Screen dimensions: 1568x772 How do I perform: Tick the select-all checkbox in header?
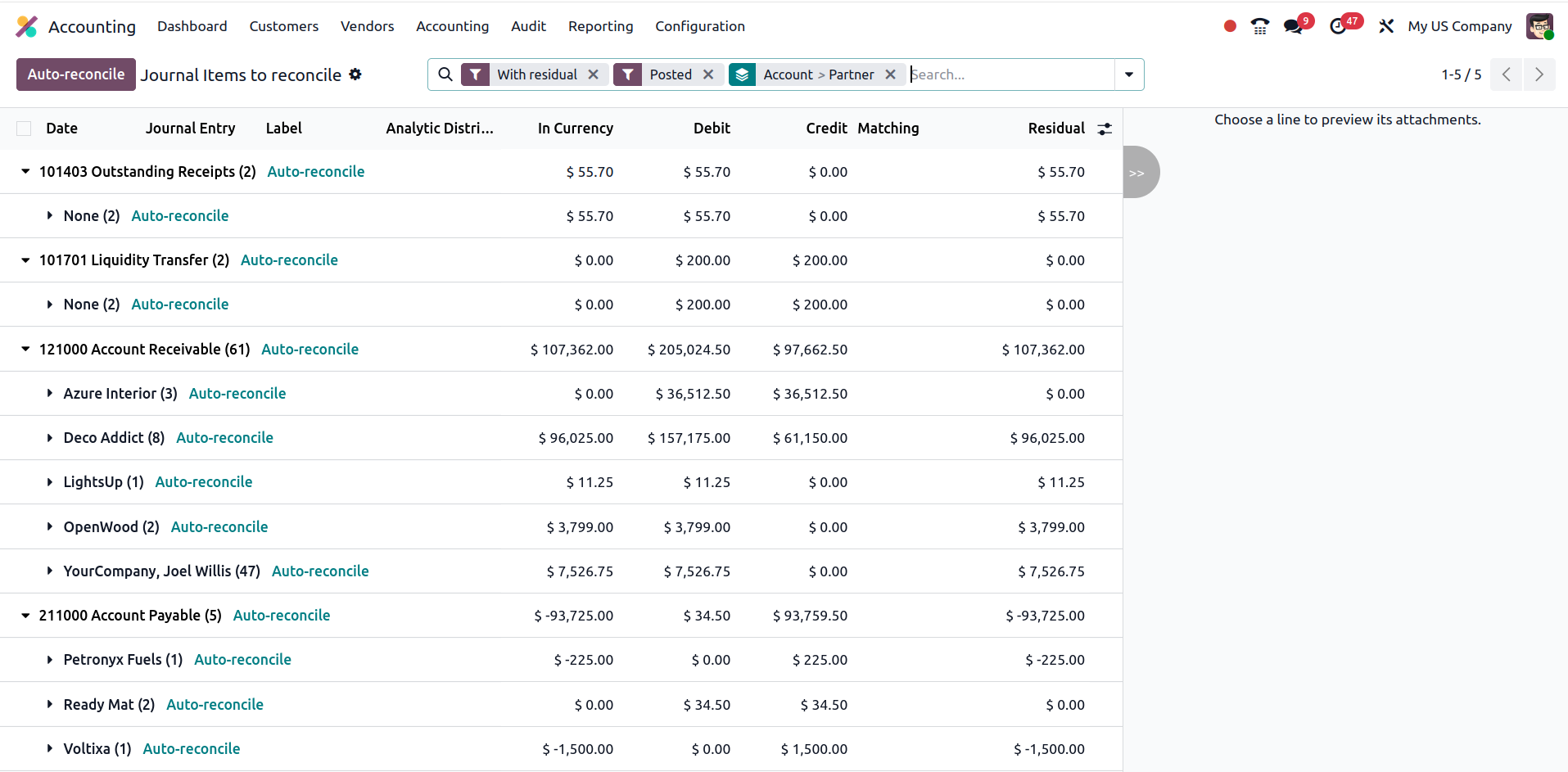pyautogui.click(x=24, y=129)
